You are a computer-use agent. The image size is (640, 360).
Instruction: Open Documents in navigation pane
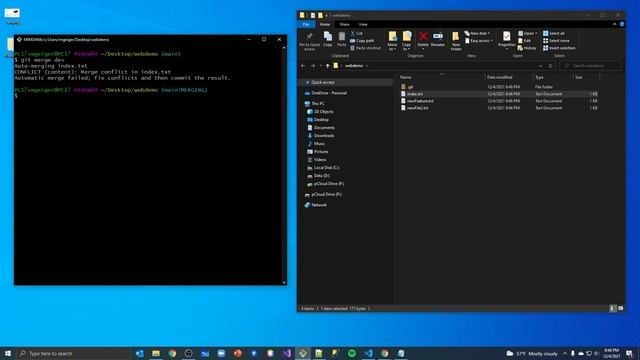[x=324, y=128]
